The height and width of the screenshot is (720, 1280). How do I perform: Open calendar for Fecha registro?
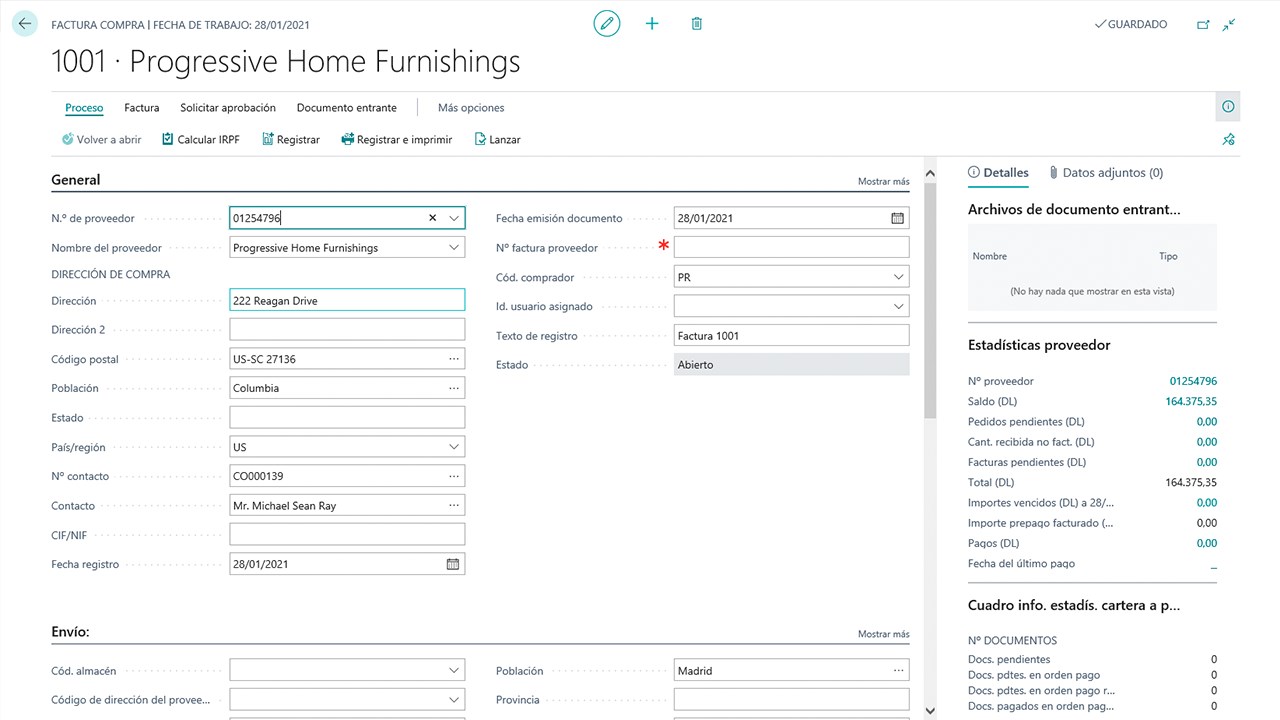(453, 564)
